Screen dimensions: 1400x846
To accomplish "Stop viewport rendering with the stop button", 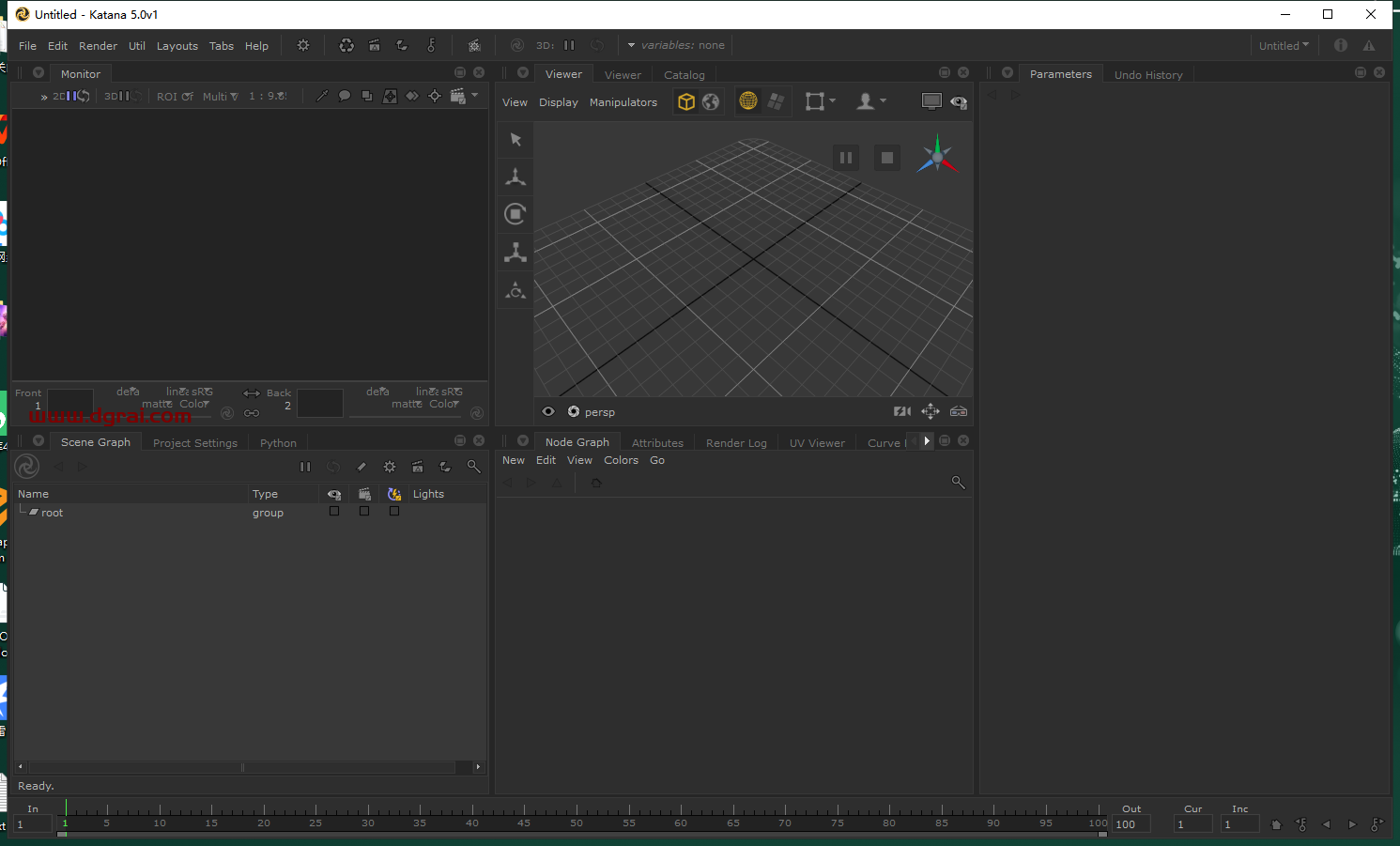I will (887, 158).
